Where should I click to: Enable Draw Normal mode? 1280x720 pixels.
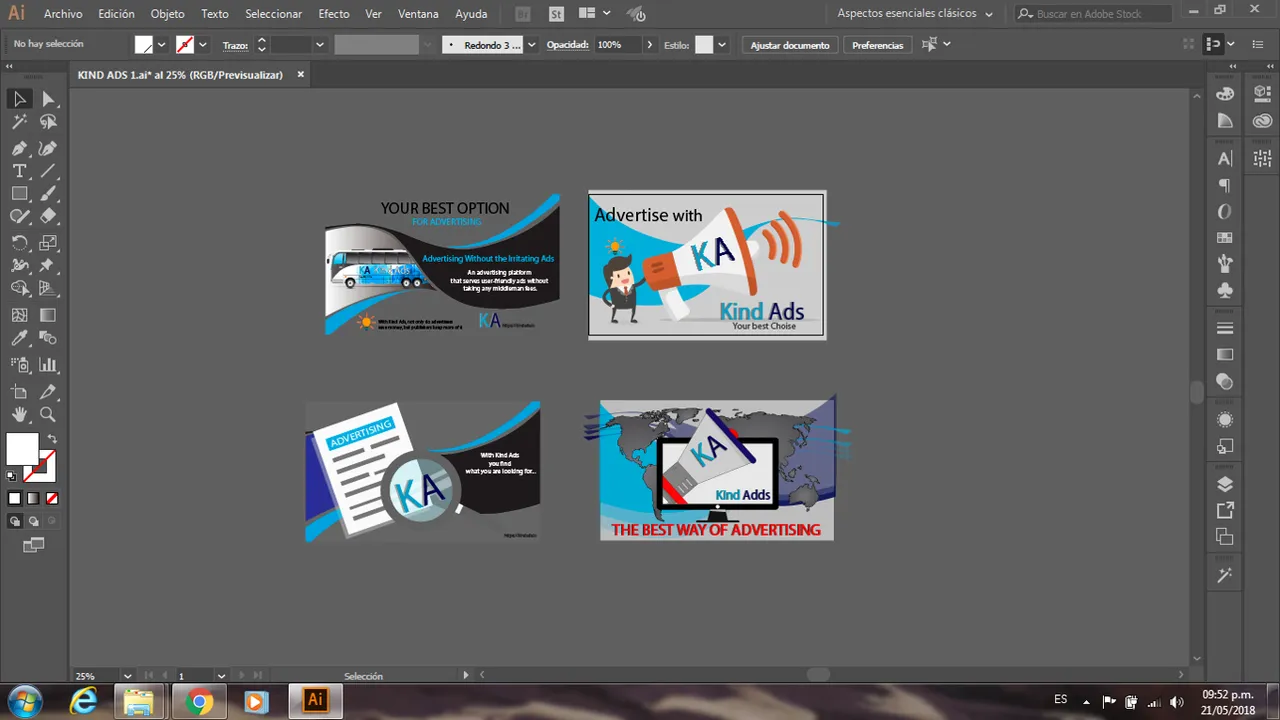15,521
